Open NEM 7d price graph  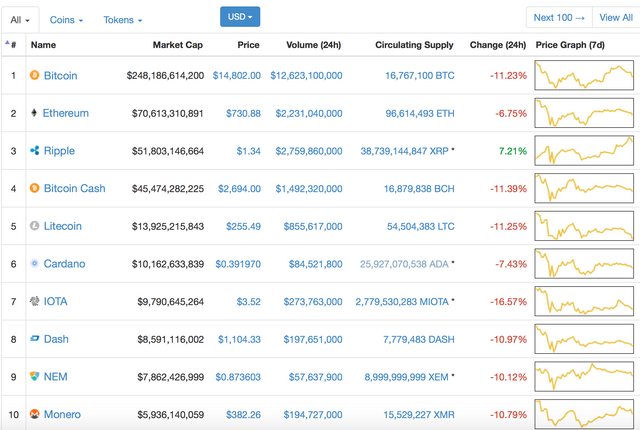coord(584,376)
